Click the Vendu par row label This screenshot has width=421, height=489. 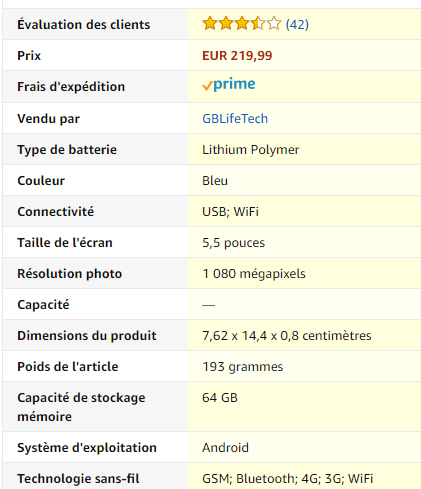pos(49,119)
